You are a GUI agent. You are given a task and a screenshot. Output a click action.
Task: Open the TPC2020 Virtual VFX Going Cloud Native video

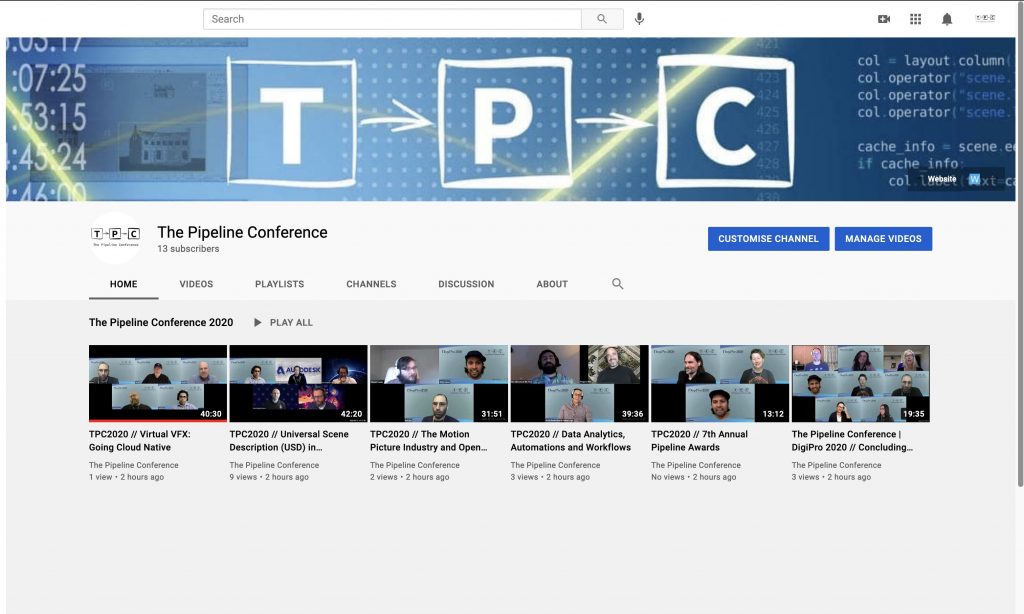click(157, 382)
